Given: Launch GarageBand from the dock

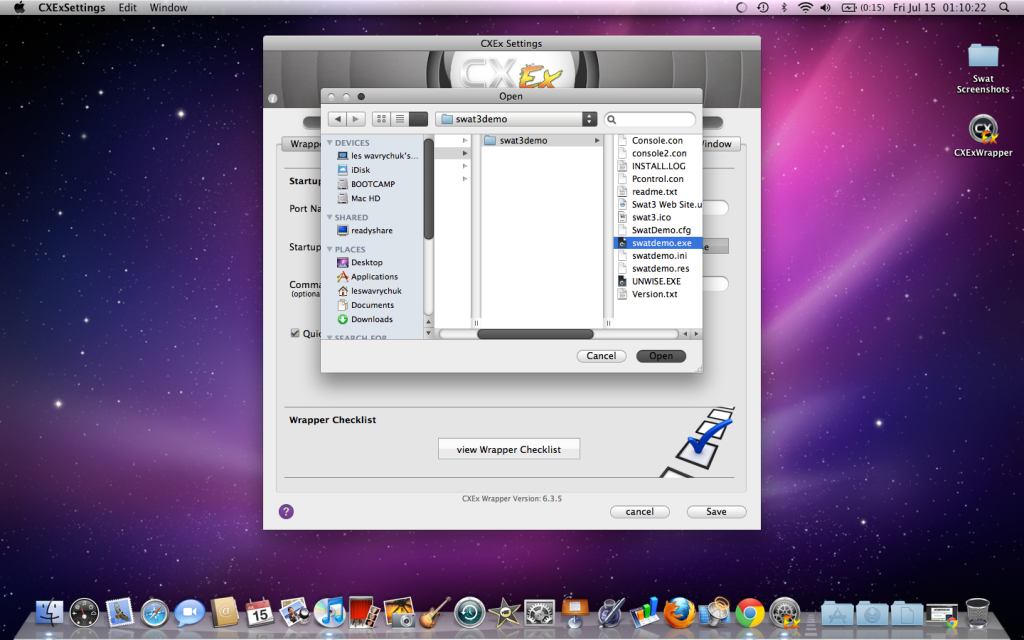Looking at the screenshot, I should [x=434, y=613].
